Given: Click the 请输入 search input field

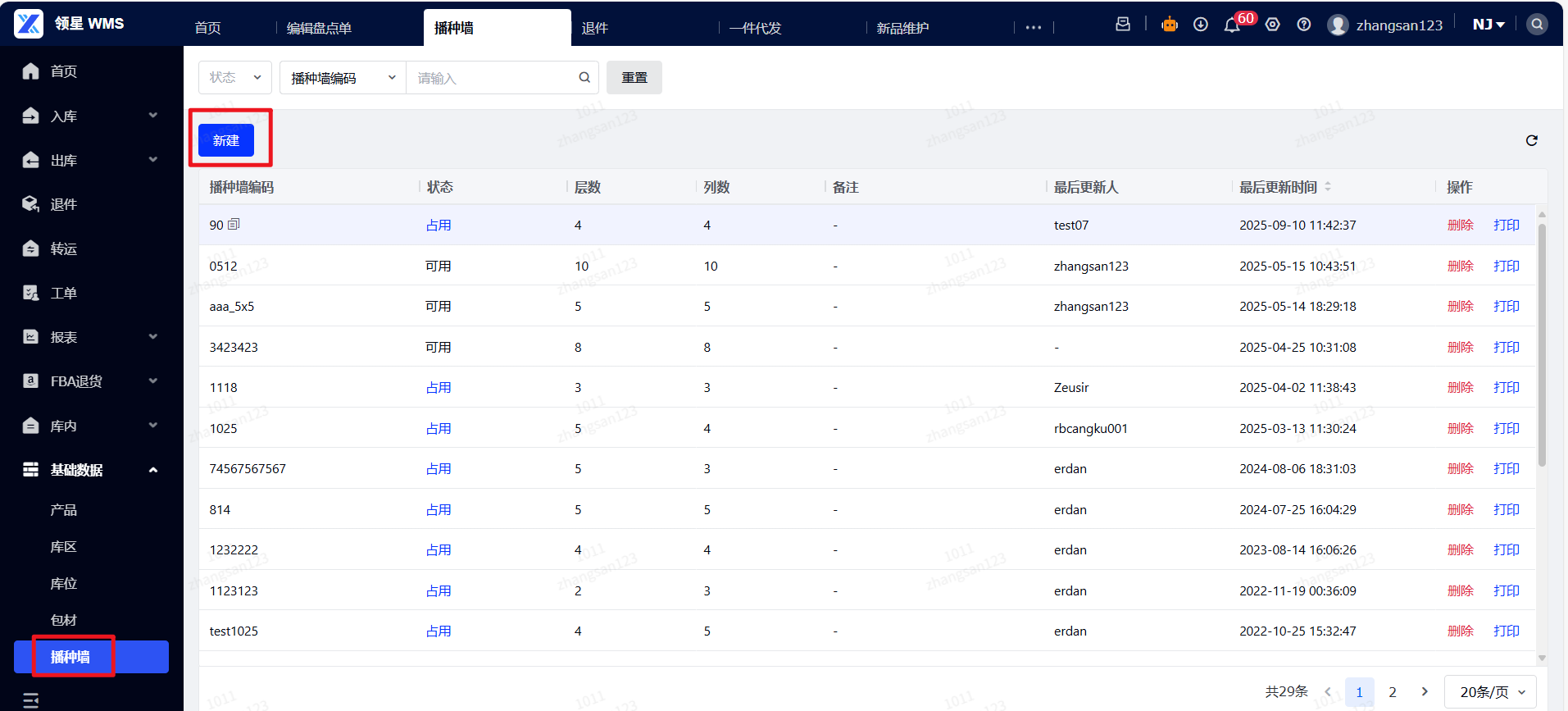Looking at the screenshot, I should (x=492, y=78).
